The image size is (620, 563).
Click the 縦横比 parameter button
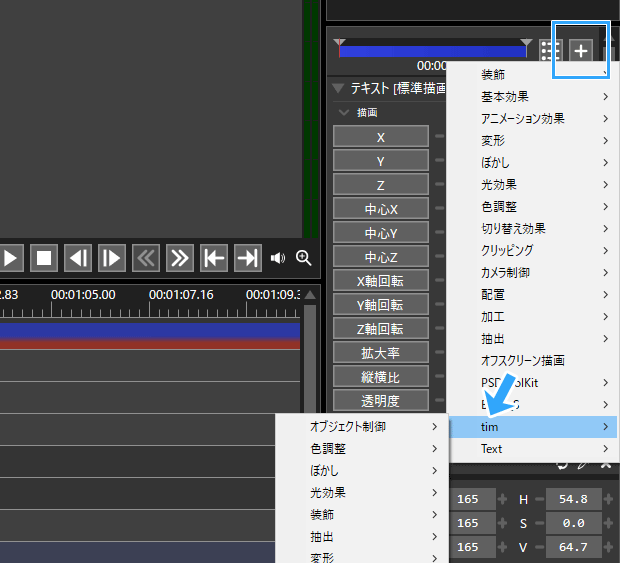[381, 377]
